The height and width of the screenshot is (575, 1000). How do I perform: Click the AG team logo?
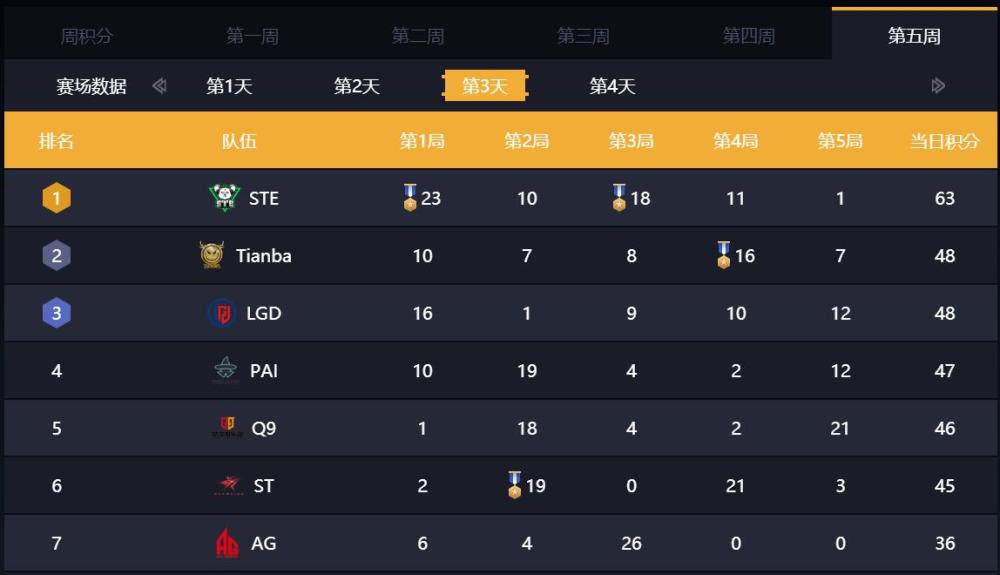[227, 542]
